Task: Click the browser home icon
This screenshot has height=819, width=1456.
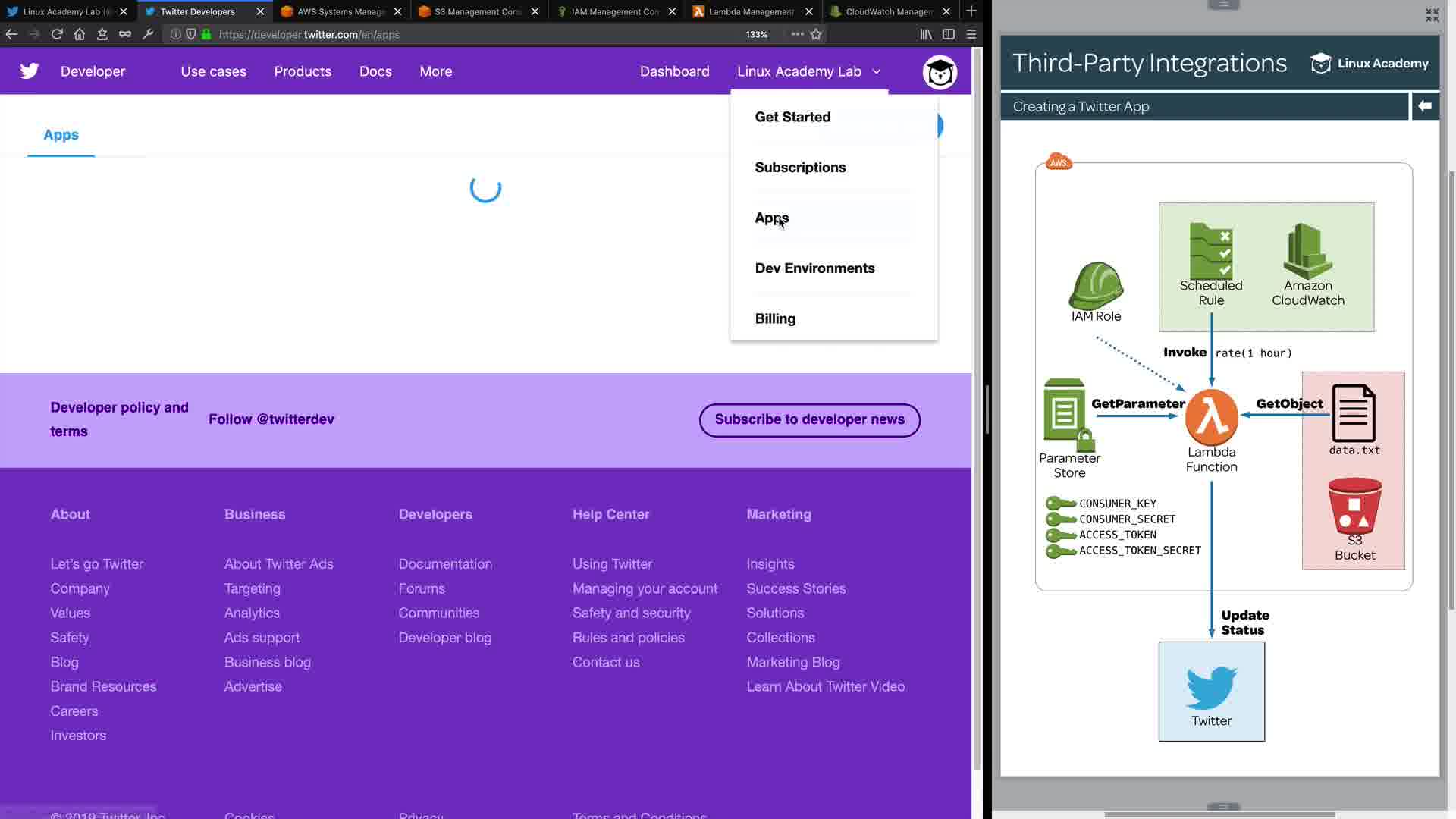Action: pyautogui.click(x=80, y=34)
